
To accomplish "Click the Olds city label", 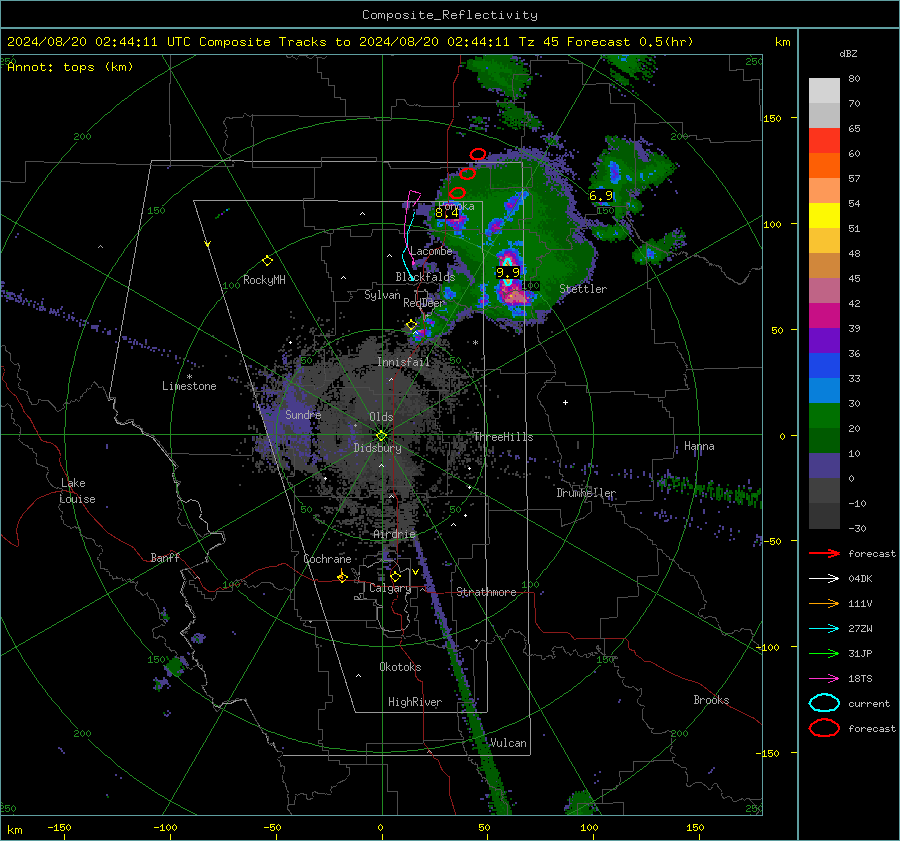I will point(381,417).
